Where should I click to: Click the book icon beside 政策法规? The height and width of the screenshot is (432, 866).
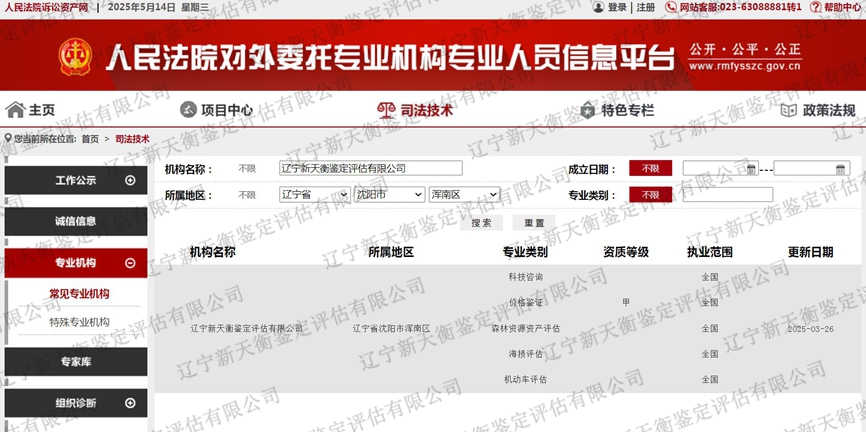click(788, 110)
